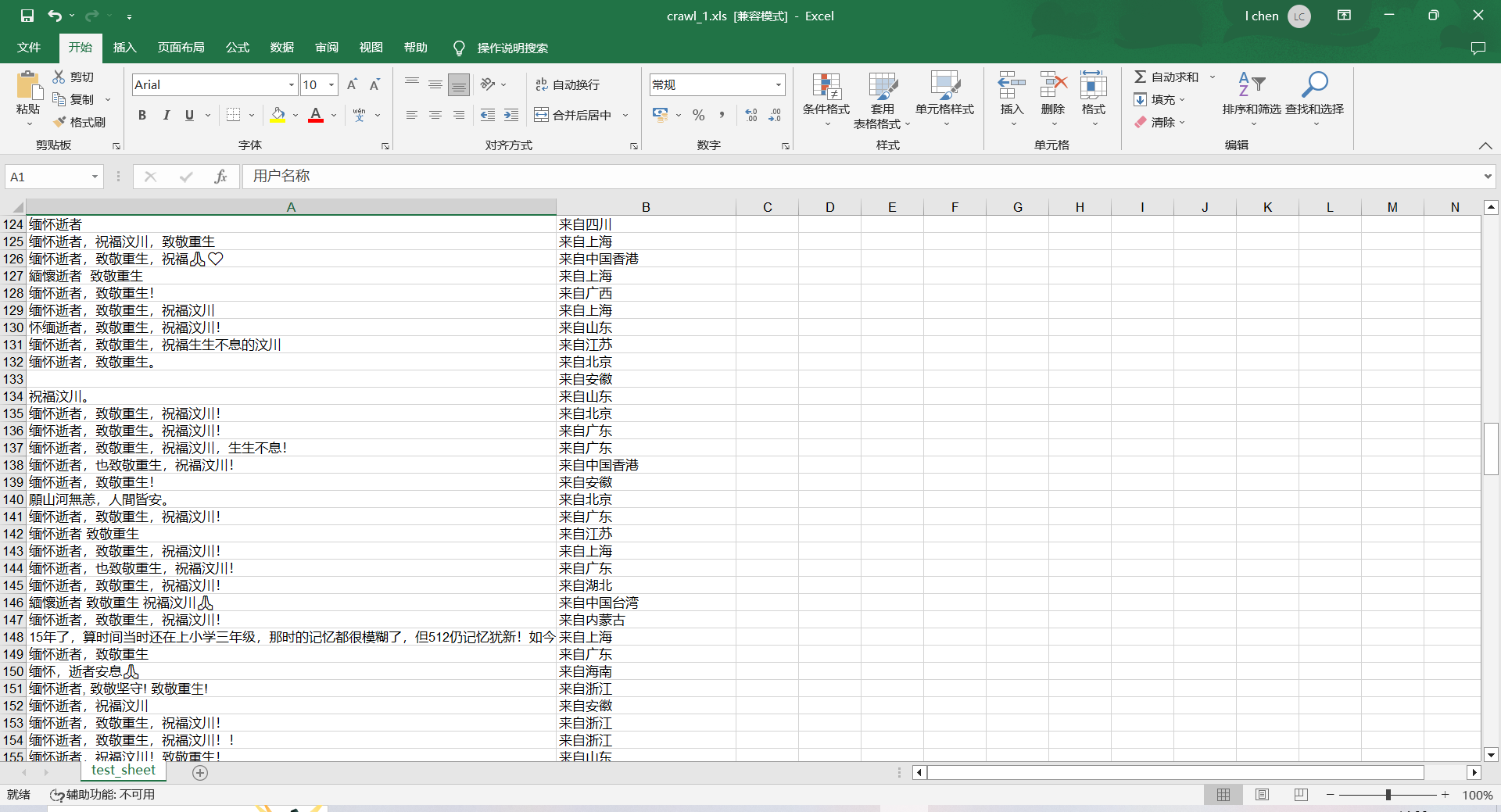Open Sort and Filter (排序和筛选)
The height and width of the screenshot is (812, 1501).
(x=1252, y=98)
